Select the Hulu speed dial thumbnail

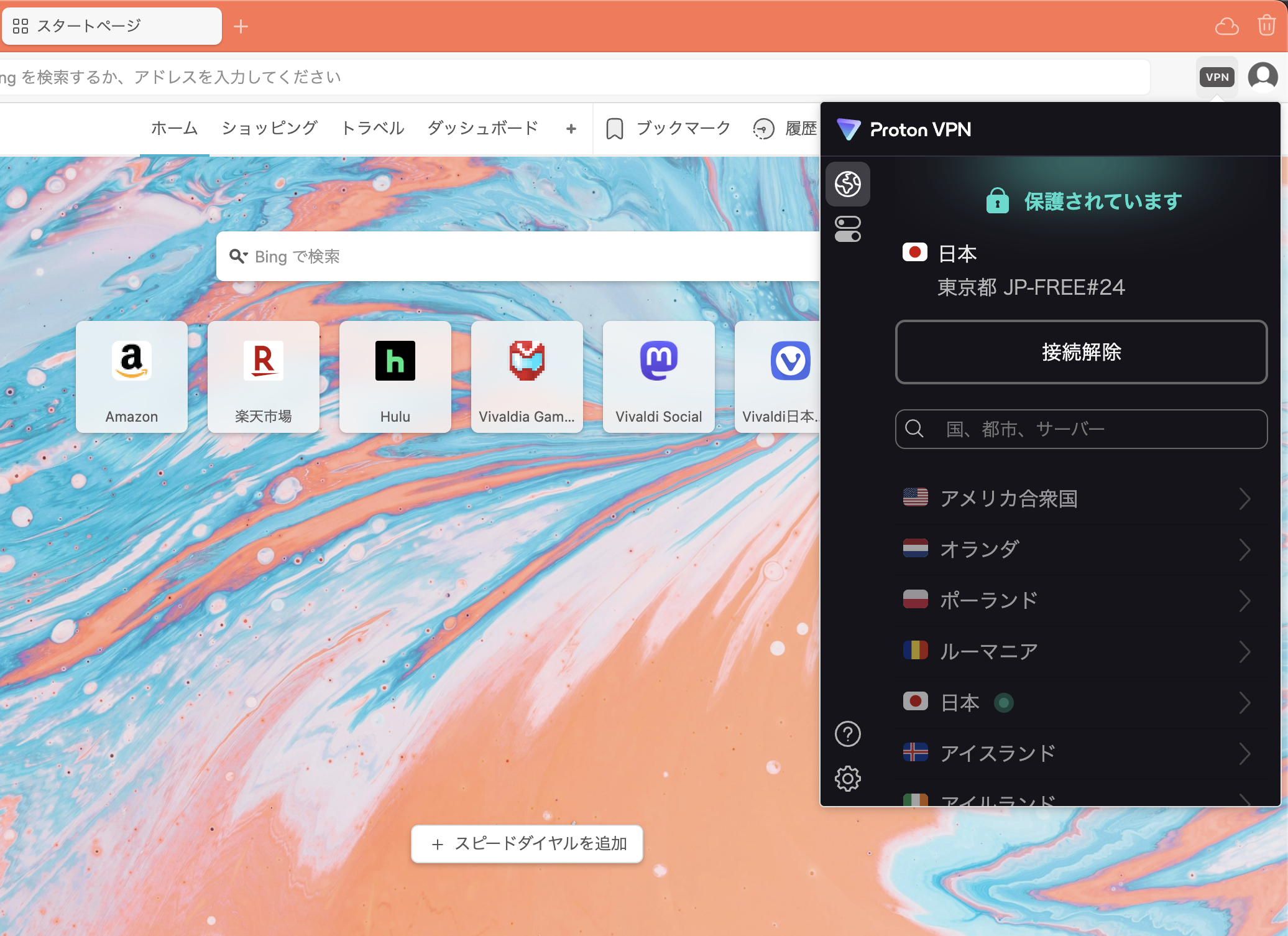pyautogui.click(x=395, y=376)
